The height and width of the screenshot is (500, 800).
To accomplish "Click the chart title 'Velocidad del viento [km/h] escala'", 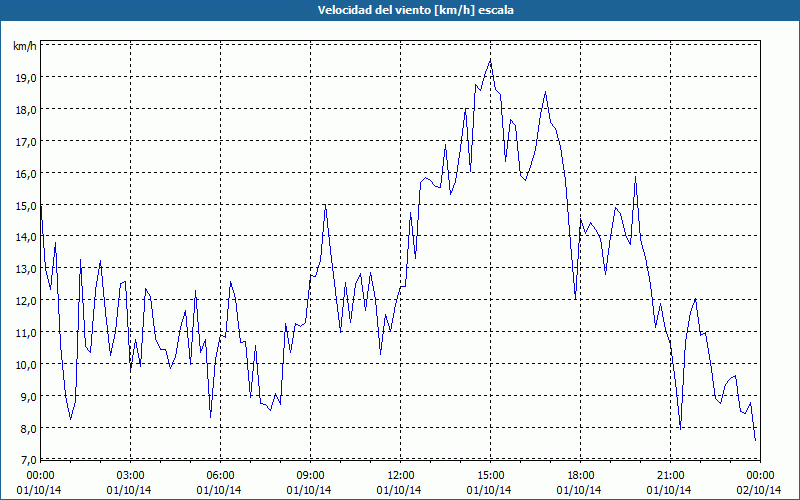I will tap(415, 10).
